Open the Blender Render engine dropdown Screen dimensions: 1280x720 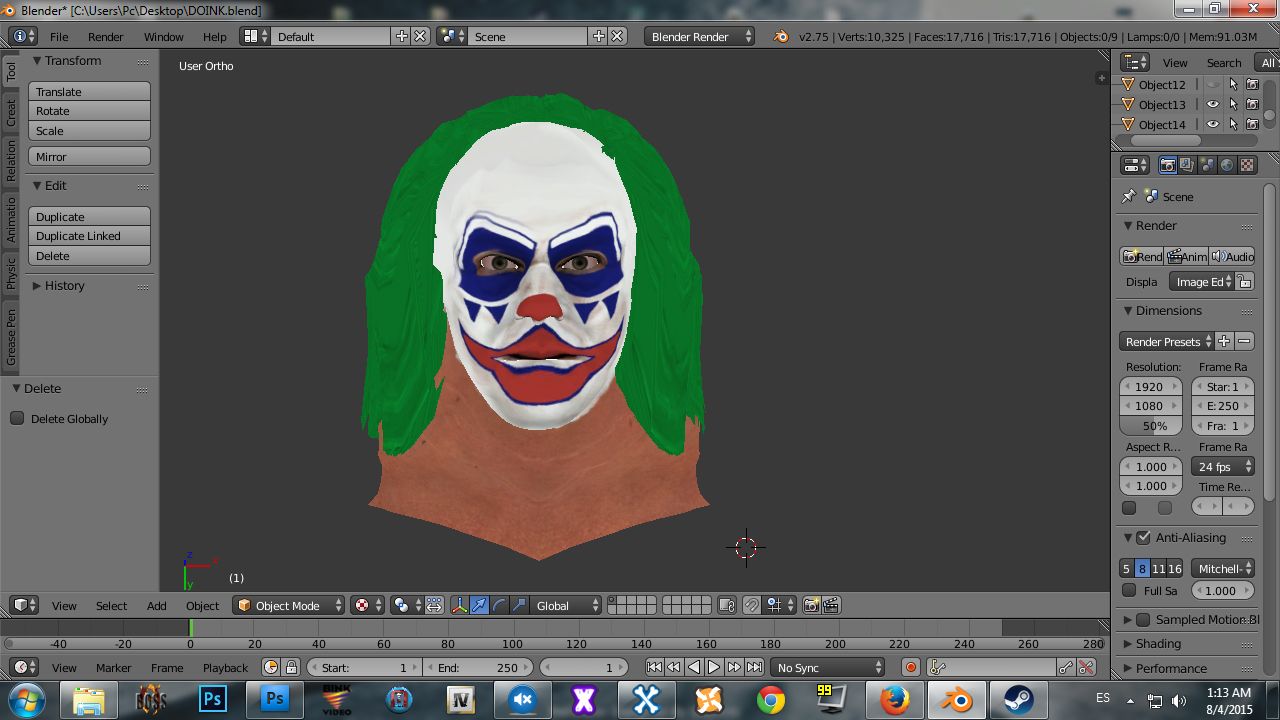click(700, 36)
